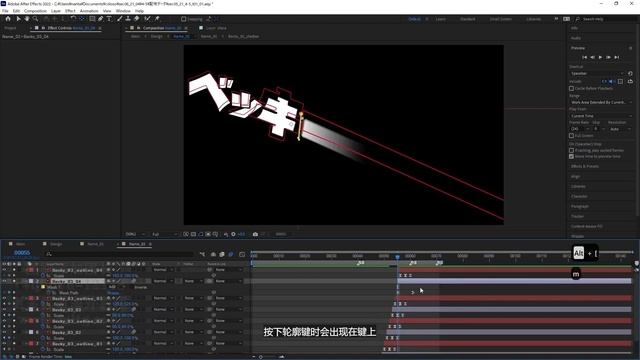Hide layer Becky_03_outline_04 with its eye
Screen dimensions: 640x360
(4, 270)
